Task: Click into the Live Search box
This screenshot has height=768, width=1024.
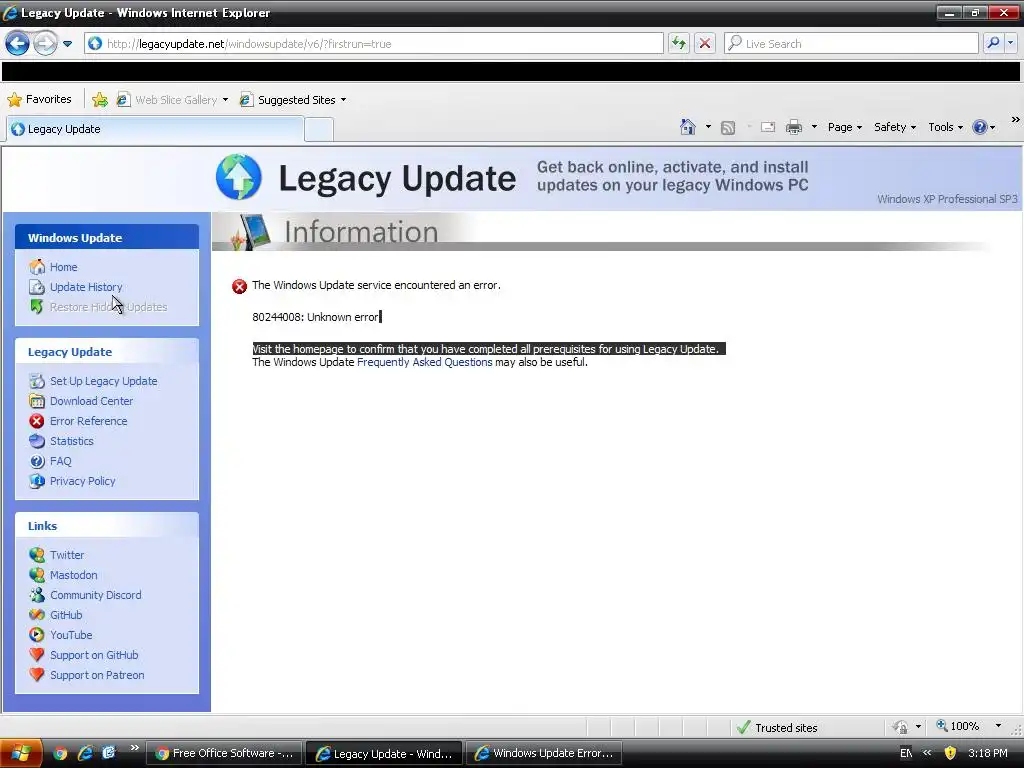Action: (851, 44)
